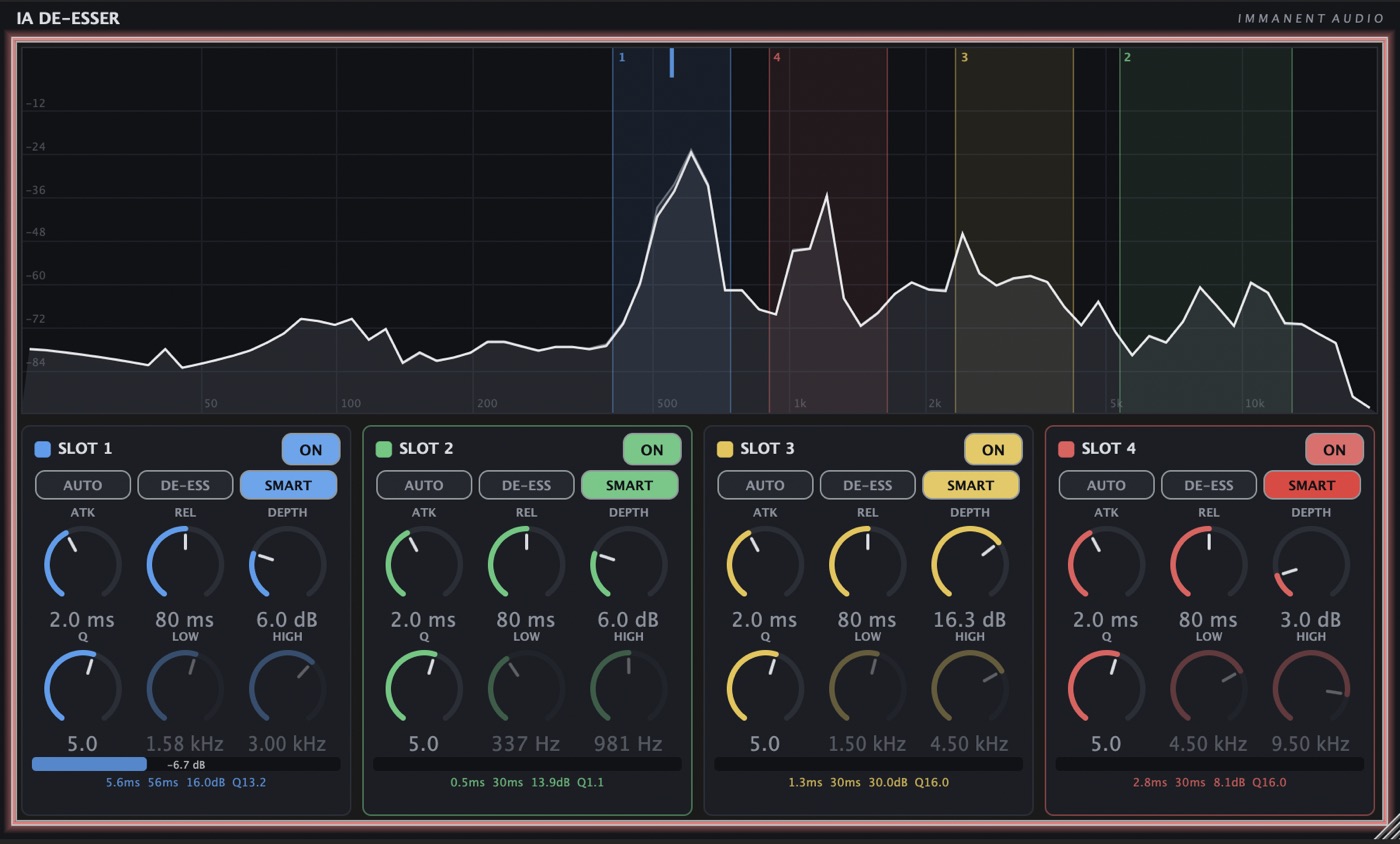Viewport: 1400px width, 844px height.
Task: Click the Slot 1 DEPTH knob
Action: (x=287, y=564)
